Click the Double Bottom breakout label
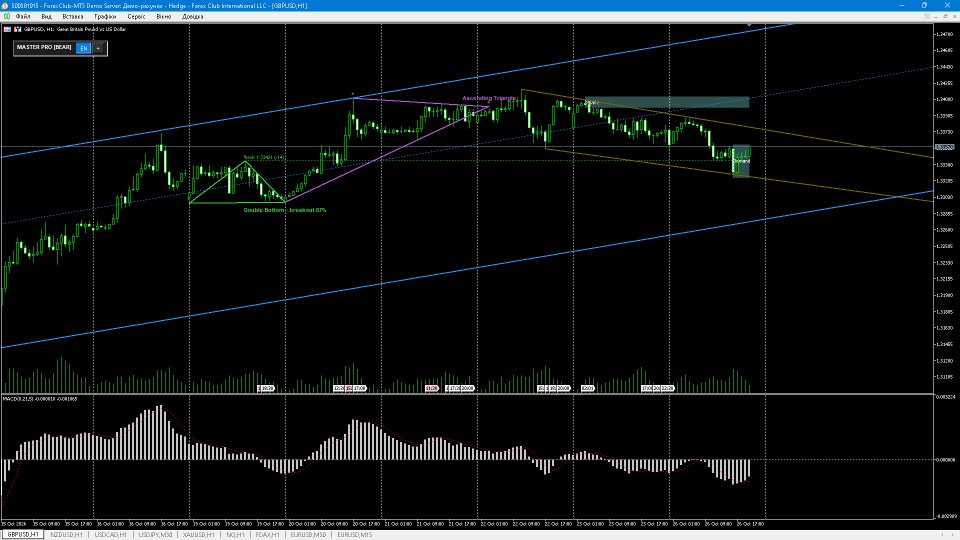Image resolution: width=960 pixels, height=540 pixels. click(x=285, y=210)
